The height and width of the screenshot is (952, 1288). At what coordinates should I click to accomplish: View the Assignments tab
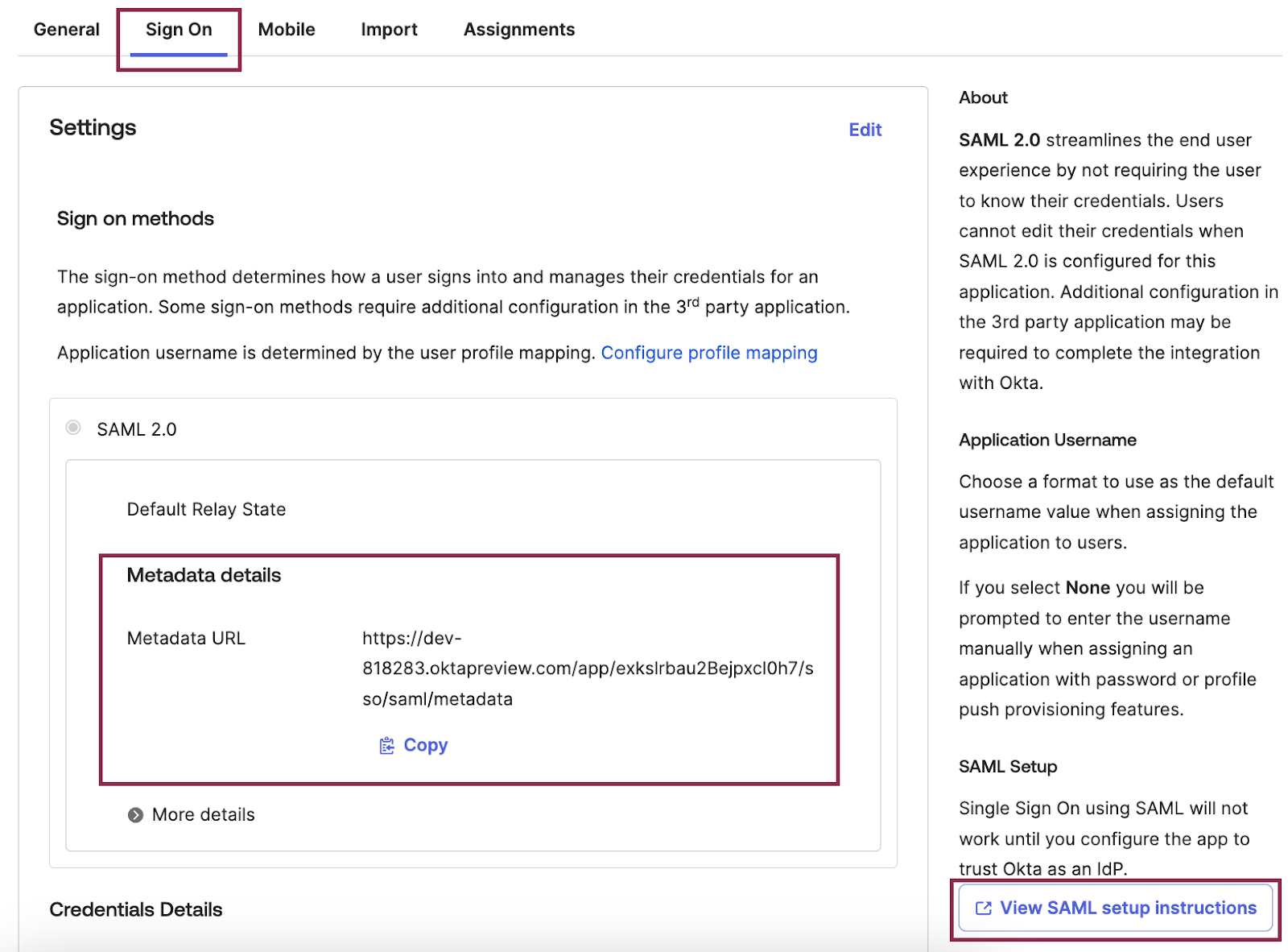[518, 29]
